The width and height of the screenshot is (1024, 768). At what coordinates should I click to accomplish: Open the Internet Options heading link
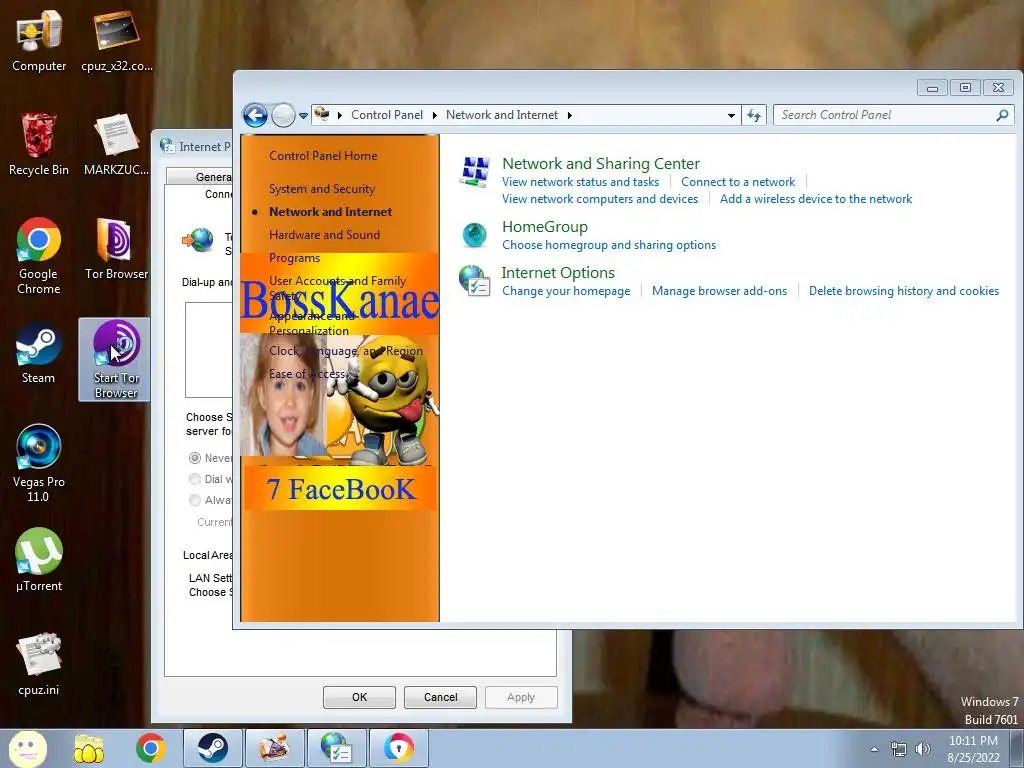click(x=558, y=272)
